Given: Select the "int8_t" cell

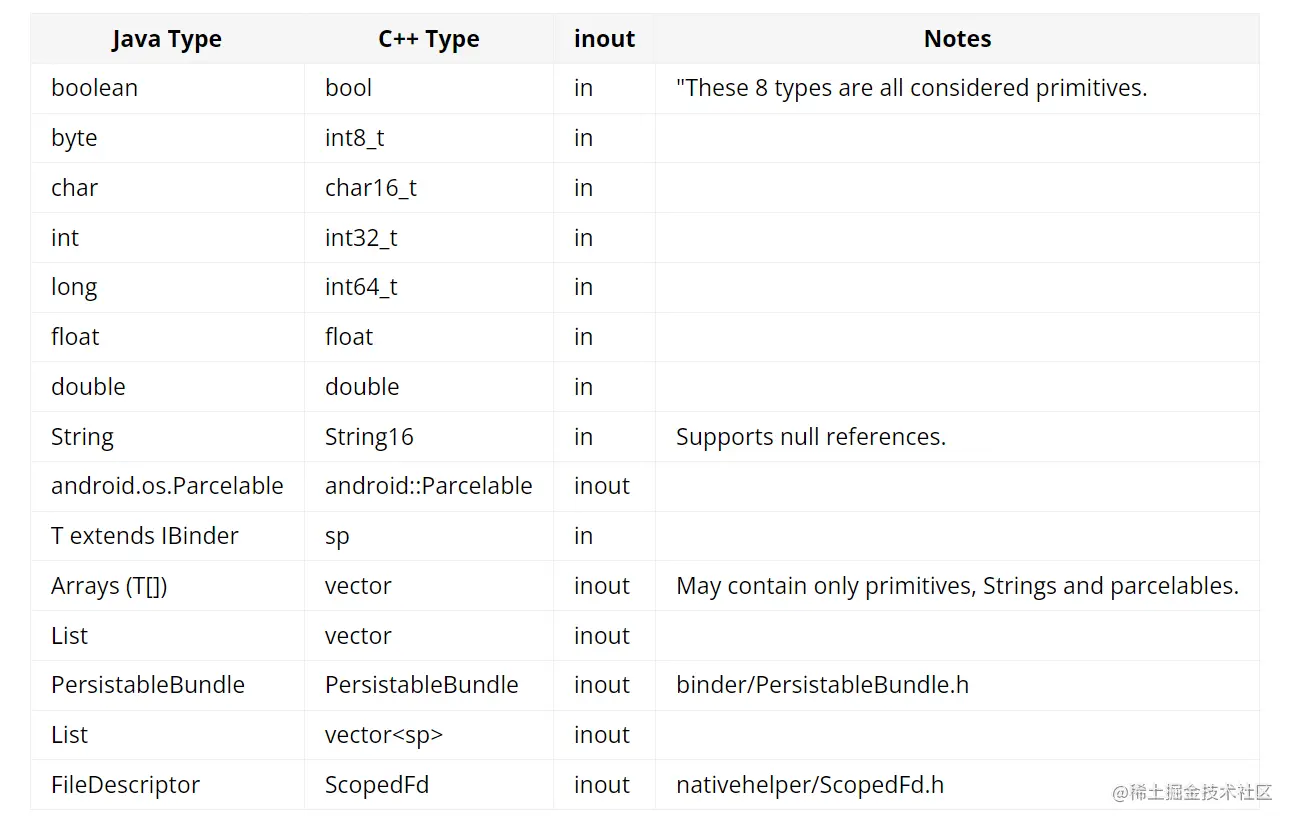Looking at the screenshot, I should [354, 138].
